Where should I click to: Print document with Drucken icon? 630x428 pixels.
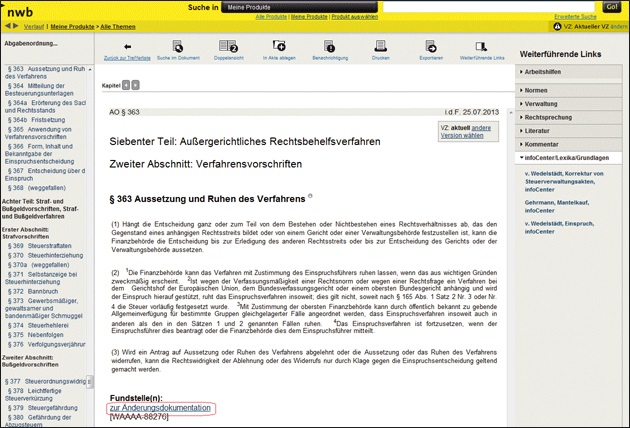tap(380, 47)
